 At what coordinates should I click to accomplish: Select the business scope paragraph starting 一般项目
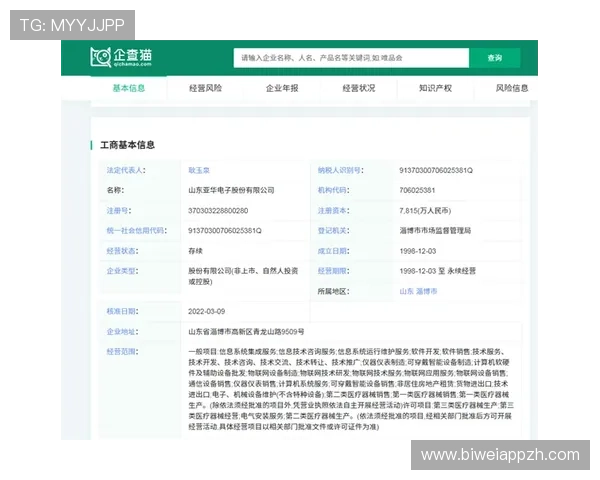pos(351,389)
